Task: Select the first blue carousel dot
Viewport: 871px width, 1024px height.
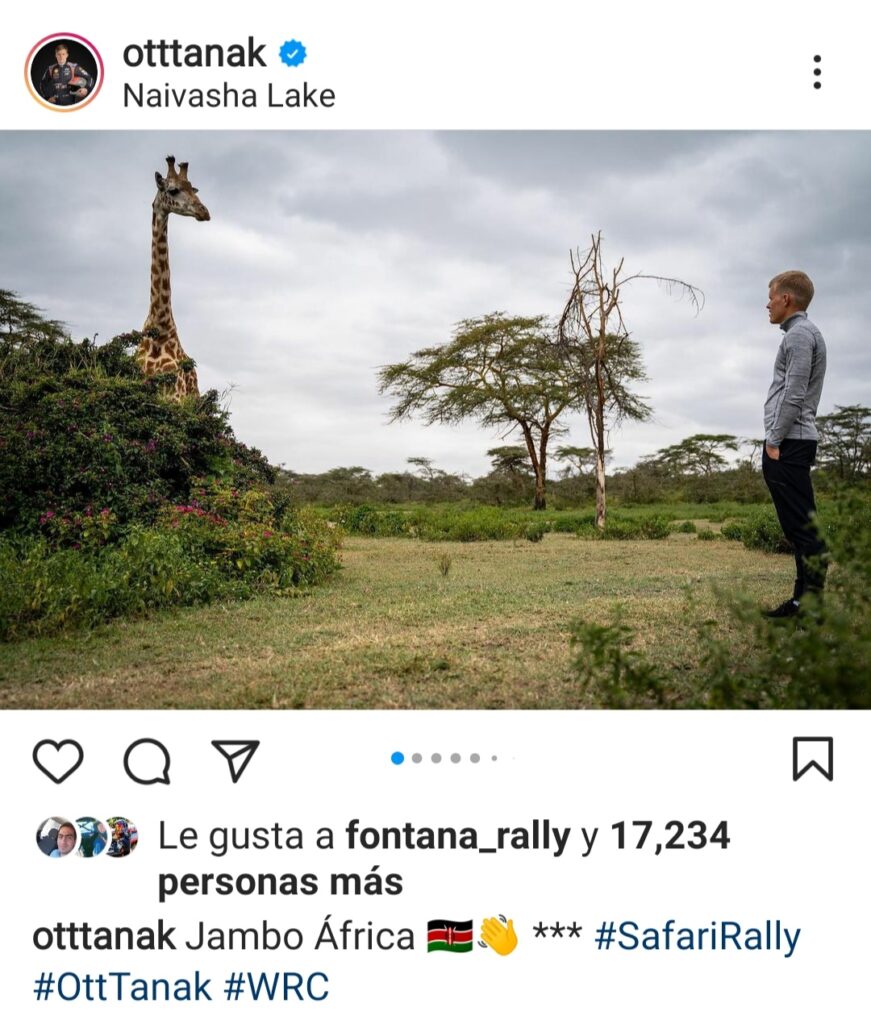Action: click(x=397, y=758)
